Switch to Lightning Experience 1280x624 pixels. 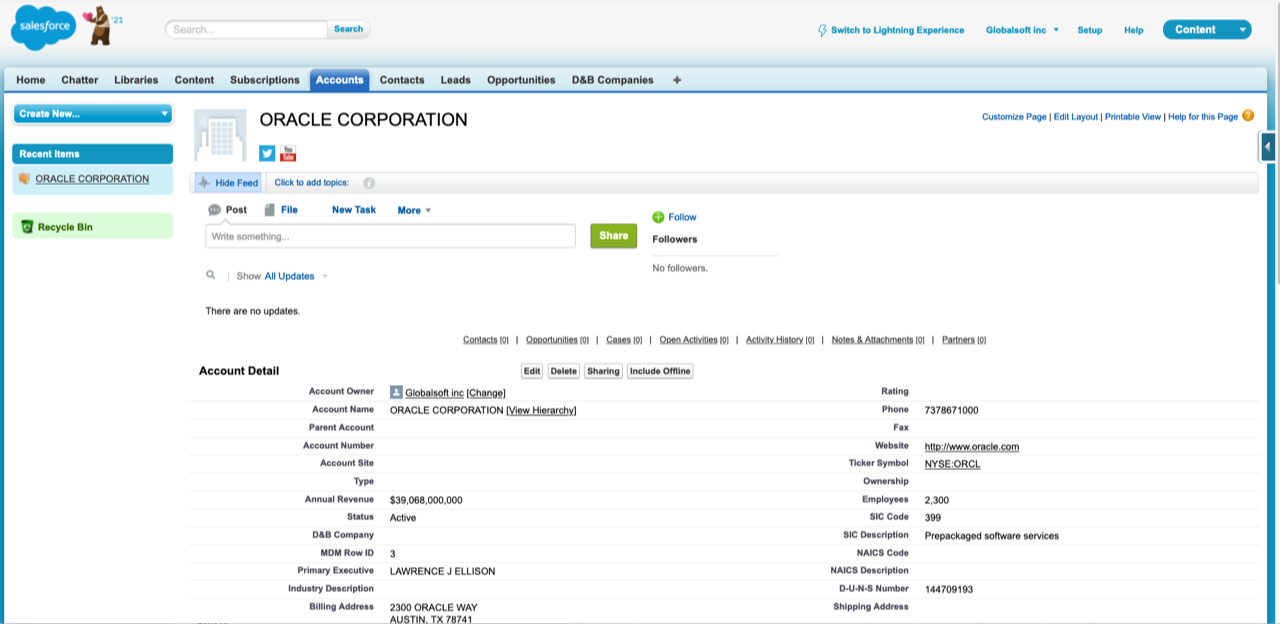(891, 30)
